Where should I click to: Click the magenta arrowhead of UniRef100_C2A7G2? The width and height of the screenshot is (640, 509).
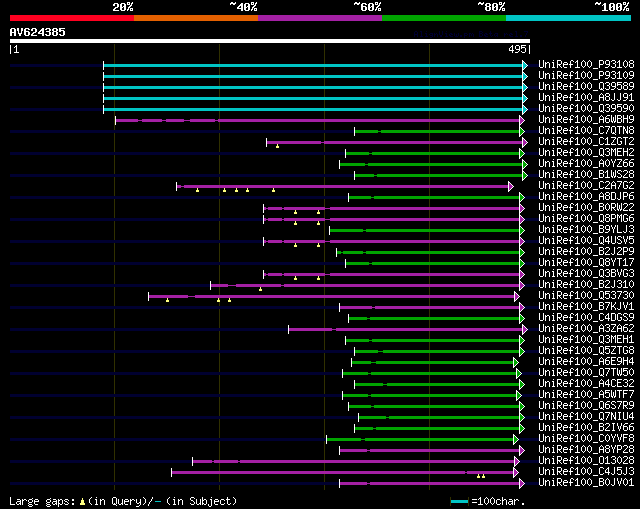pyautogui.click(x=511, y=187)
